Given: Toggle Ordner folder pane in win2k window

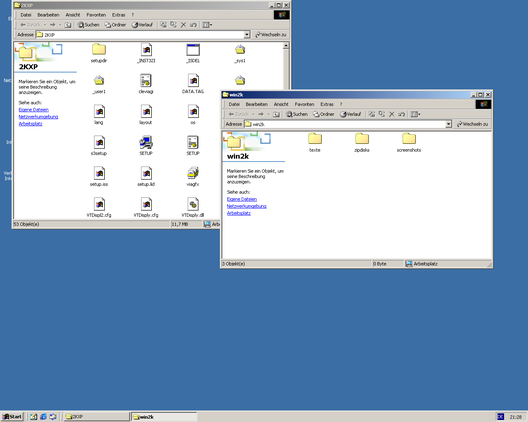Looking at the screenshot, I should coord(324,114).
